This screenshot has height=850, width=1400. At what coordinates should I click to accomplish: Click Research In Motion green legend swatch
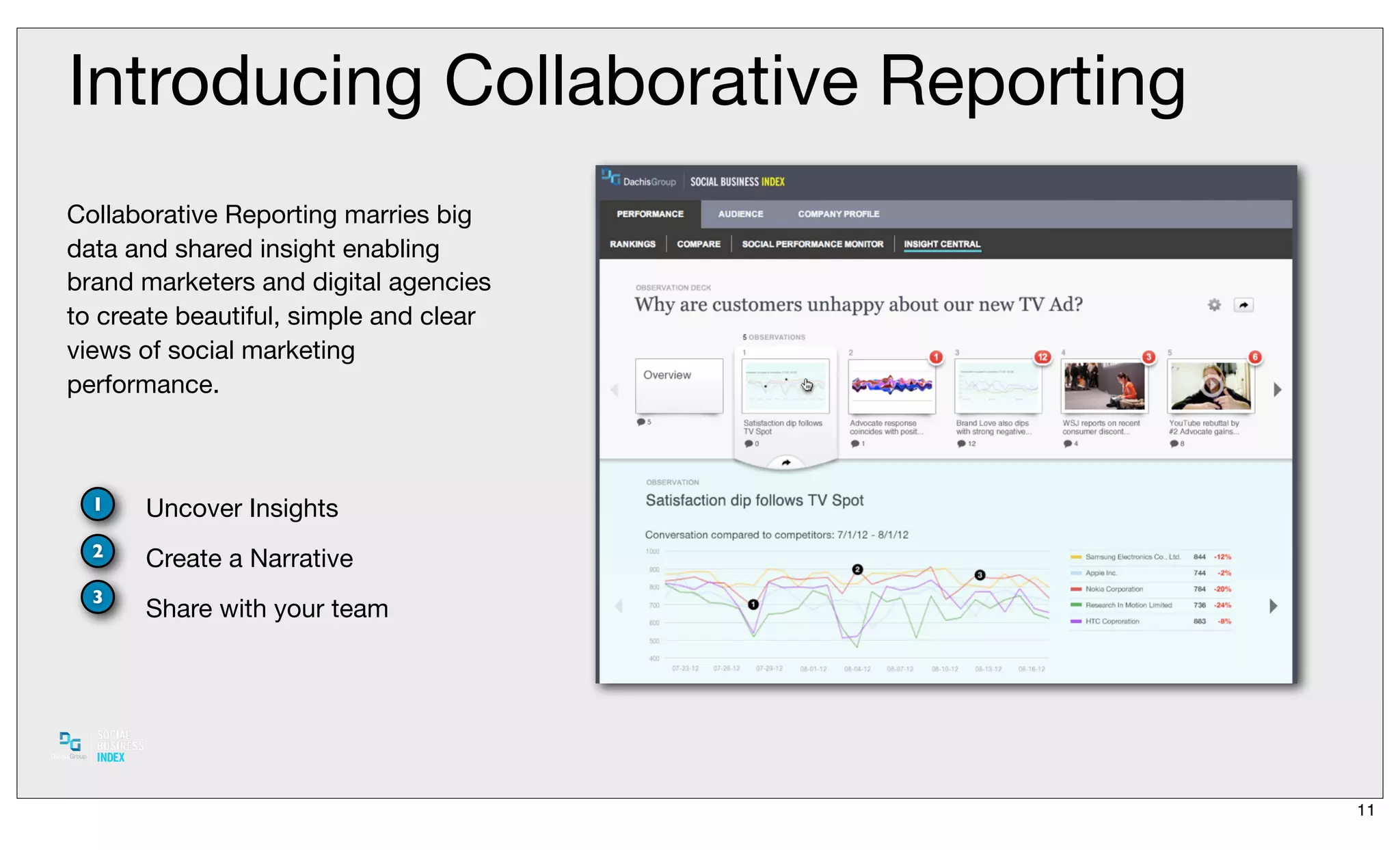point(1075,605)
